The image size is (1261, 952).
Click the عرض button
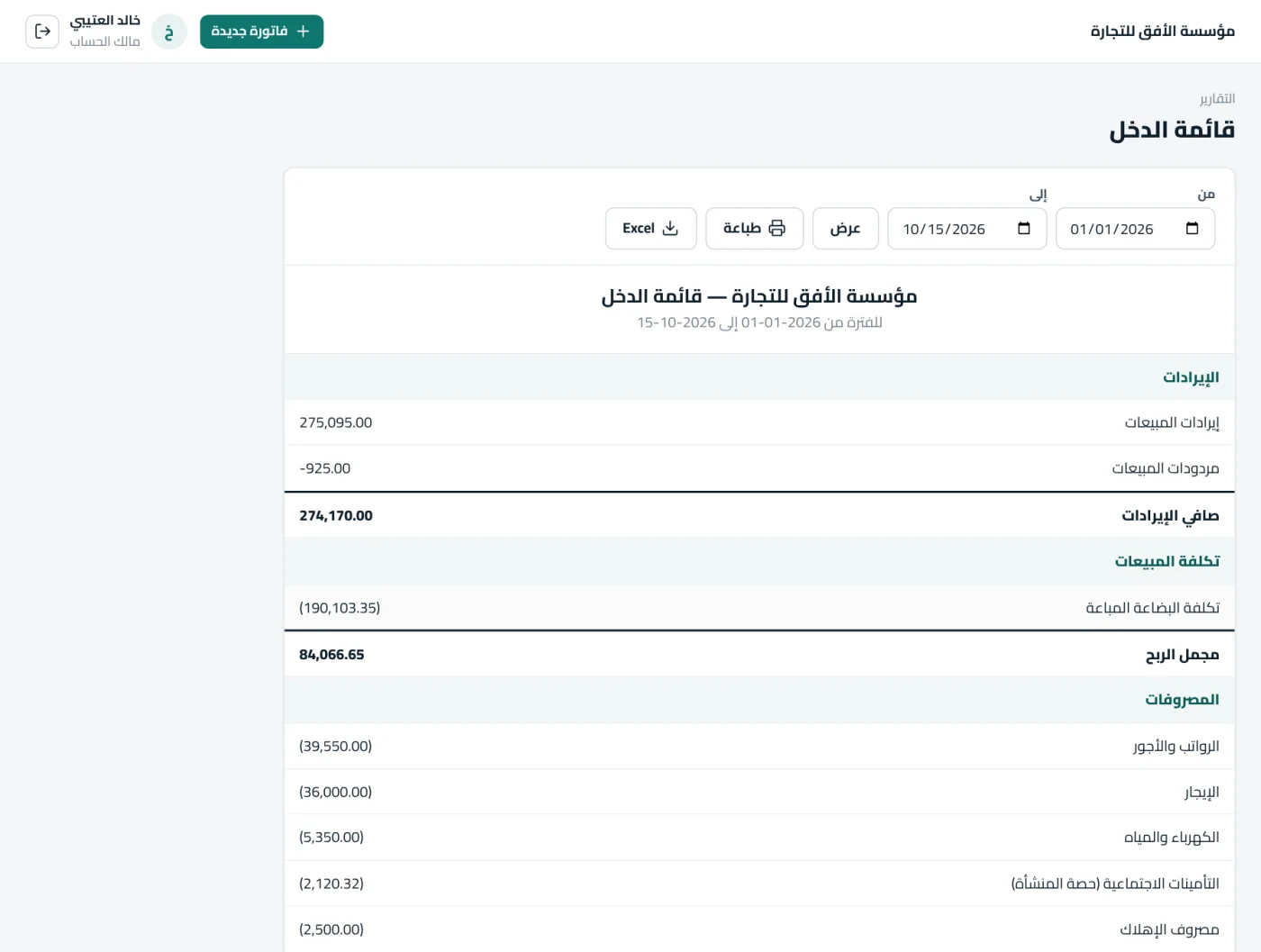point(846,229)
